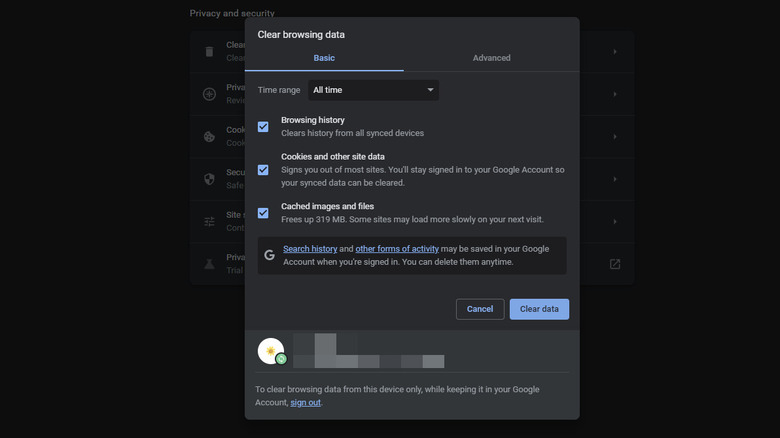Expand the Site settings row arrow

(615, 221)
